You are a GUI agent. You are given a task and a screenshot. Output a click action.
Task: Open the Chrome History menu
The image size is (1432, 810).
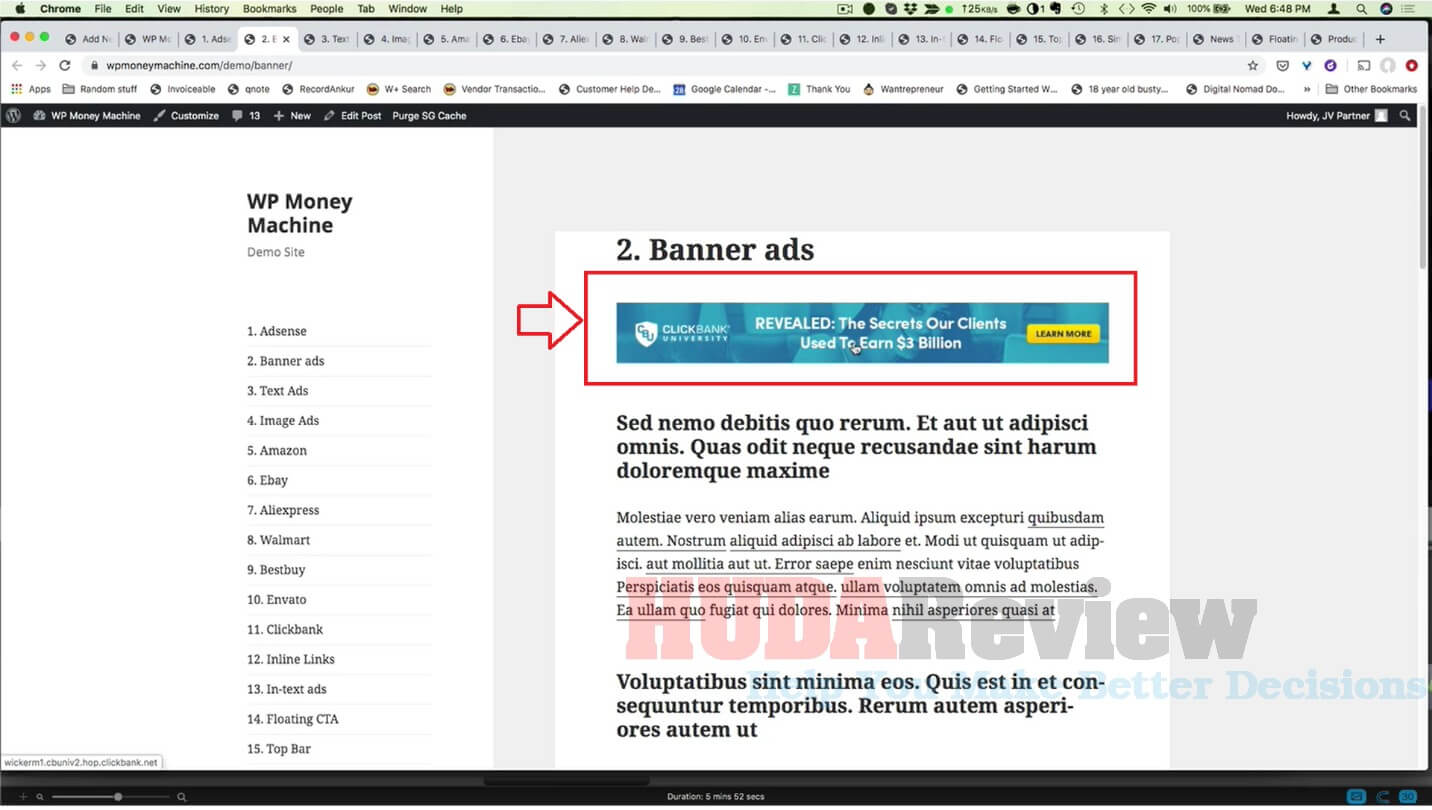click(x=212, y=9)
